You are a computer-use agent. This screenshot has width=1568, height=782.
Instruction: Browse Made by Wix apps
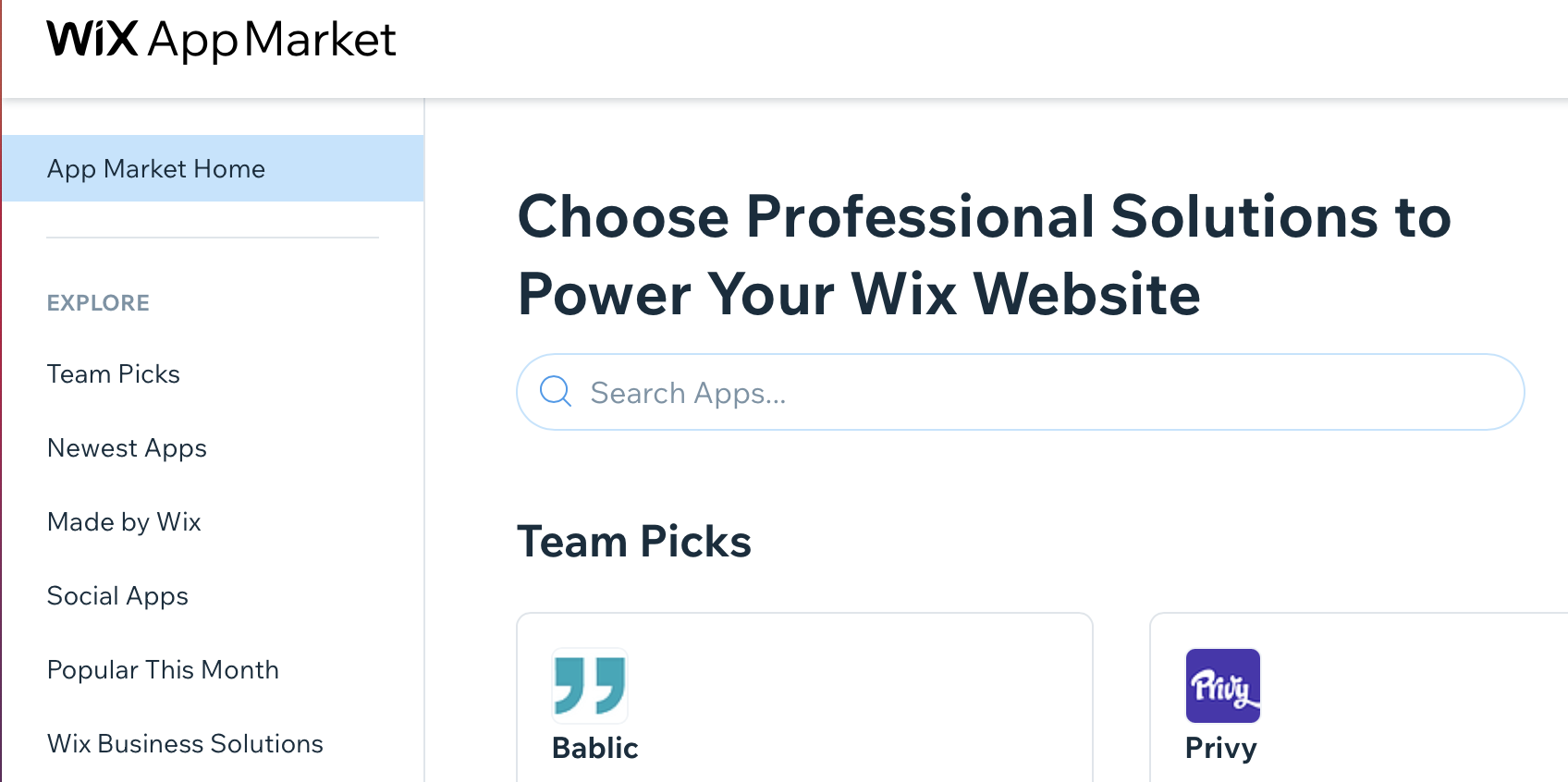124,522
